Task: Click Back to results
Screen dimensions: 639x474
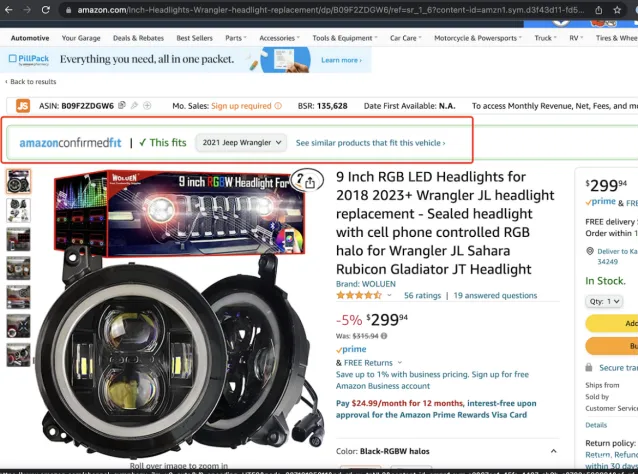Action: coord(31,82)
